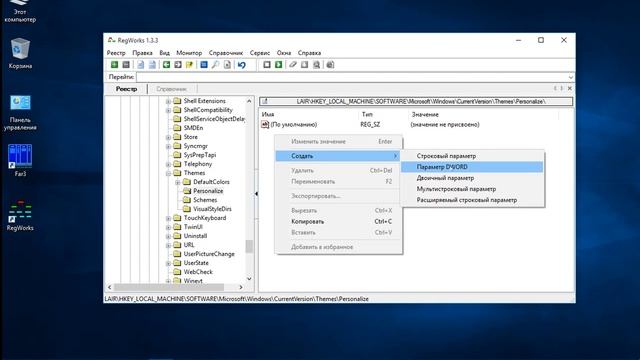The image size is (640, 360).
Task: Select the WebCheck key in tree
Action: (x=198, y=272)
